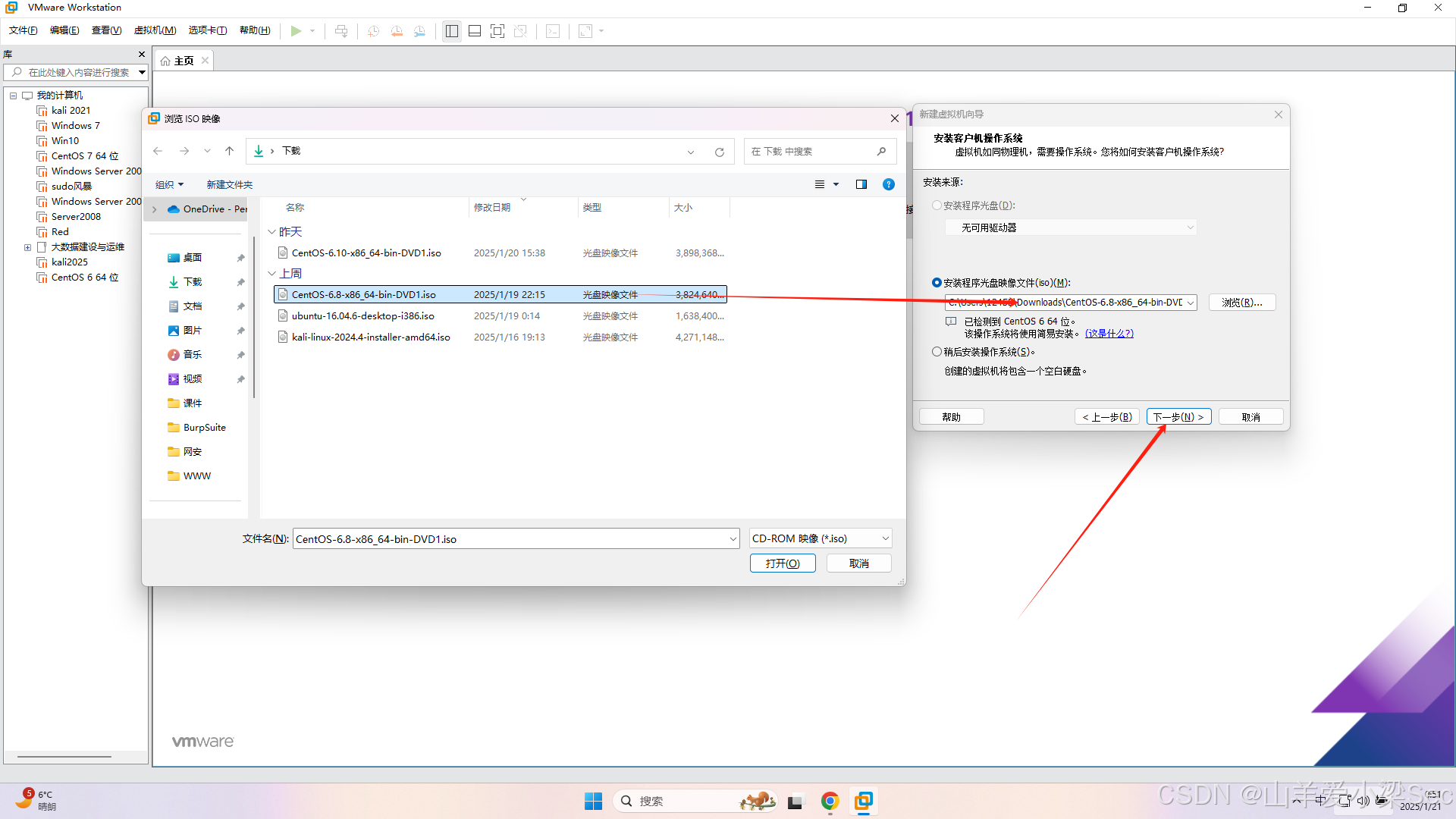Screen dimensions: 1456x819
Task: Expand 大数据建设与运维 tree folder
Action: pos(28,247)
